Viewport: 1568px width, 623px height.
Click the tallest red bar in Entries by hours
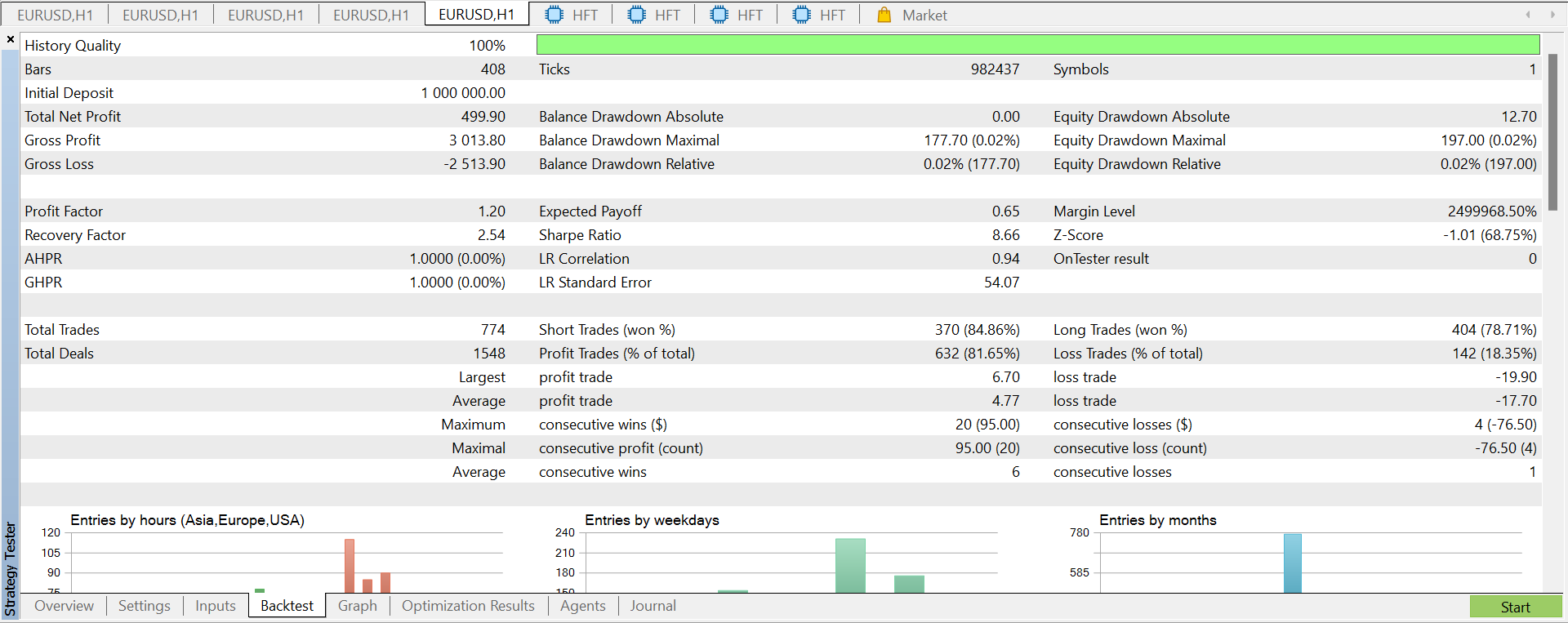tap(350, 566)
